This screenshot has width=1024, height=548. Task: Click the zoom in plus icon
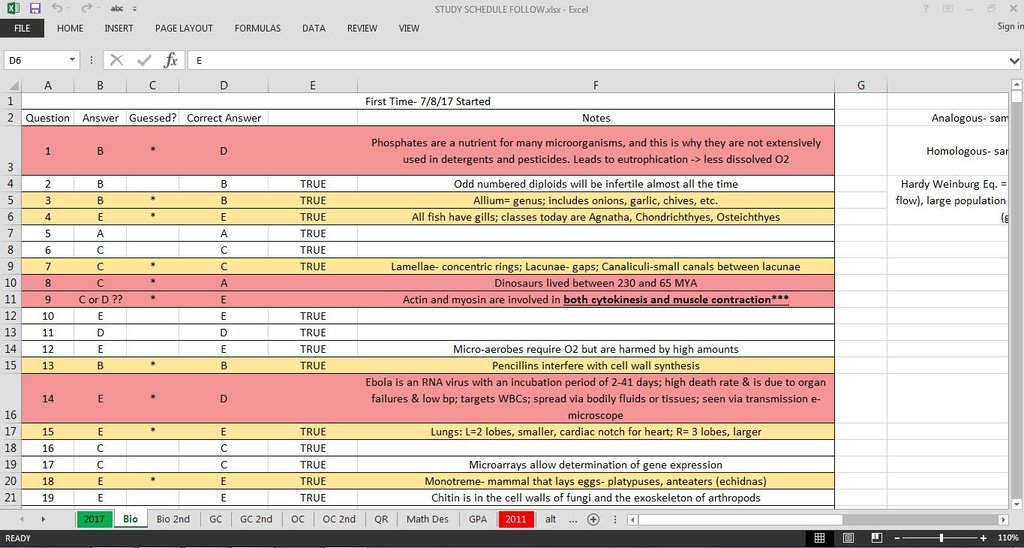(x=985, y=538)
